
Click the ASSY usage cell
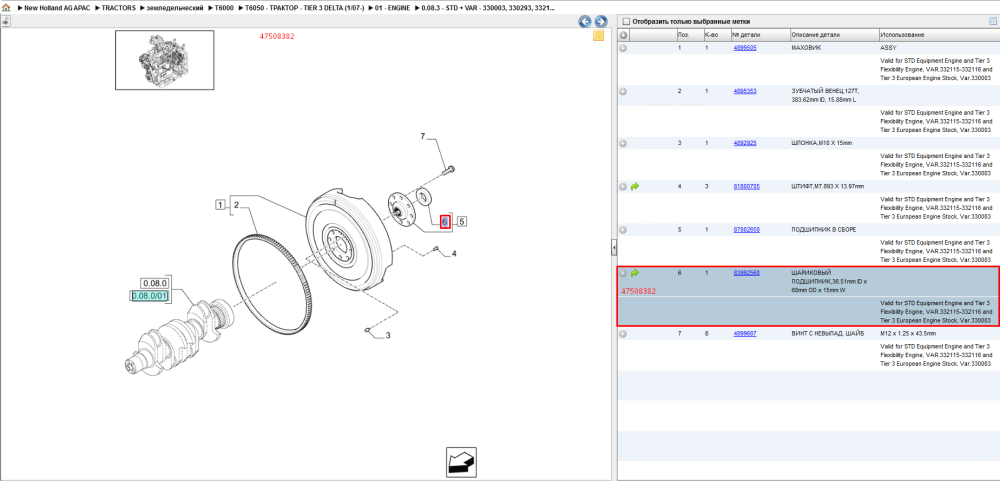pyautogui.click(x=888, y=48)
